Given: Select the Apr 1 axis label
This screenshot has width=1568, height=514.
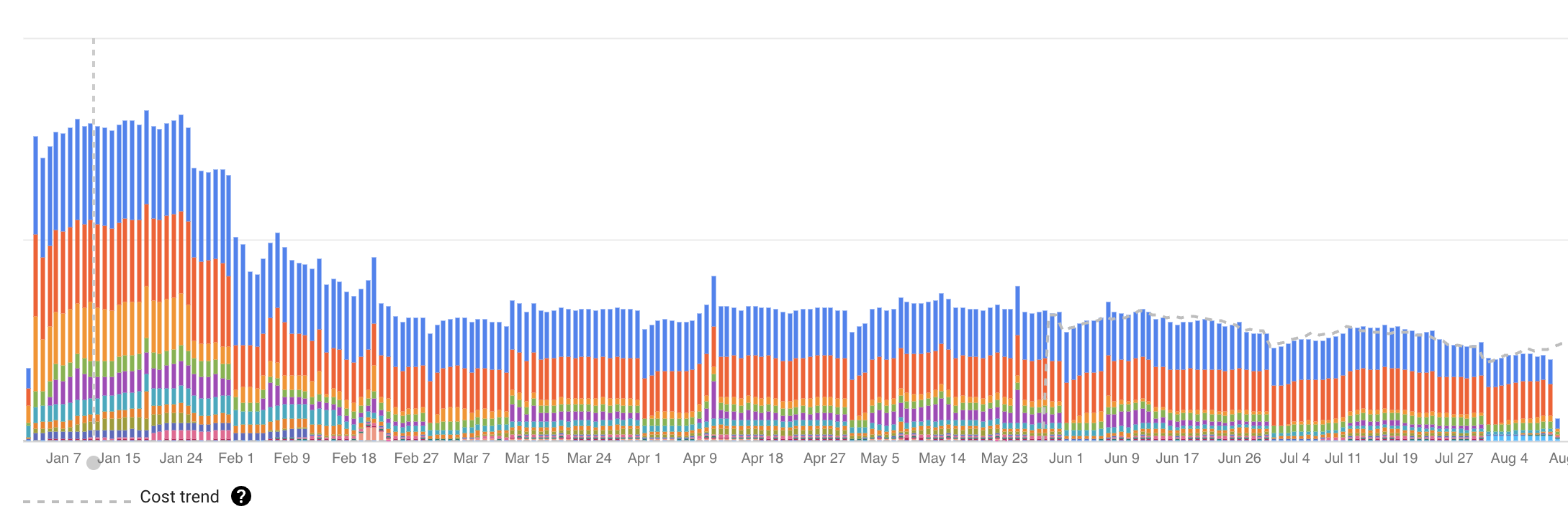Looking at the screenshot, I should tap(644, 458).
